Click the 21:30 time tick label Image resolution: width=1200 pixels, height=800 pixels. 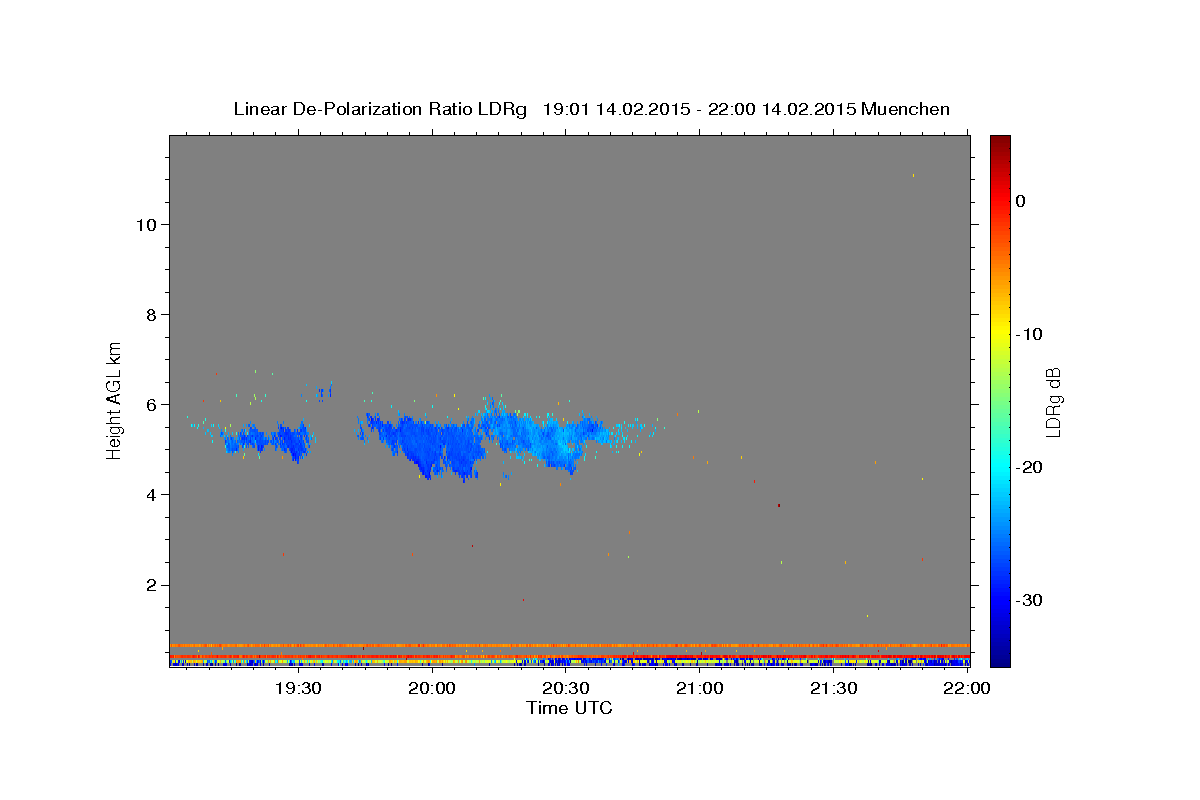pyautogui.click(x=834, y=688)
